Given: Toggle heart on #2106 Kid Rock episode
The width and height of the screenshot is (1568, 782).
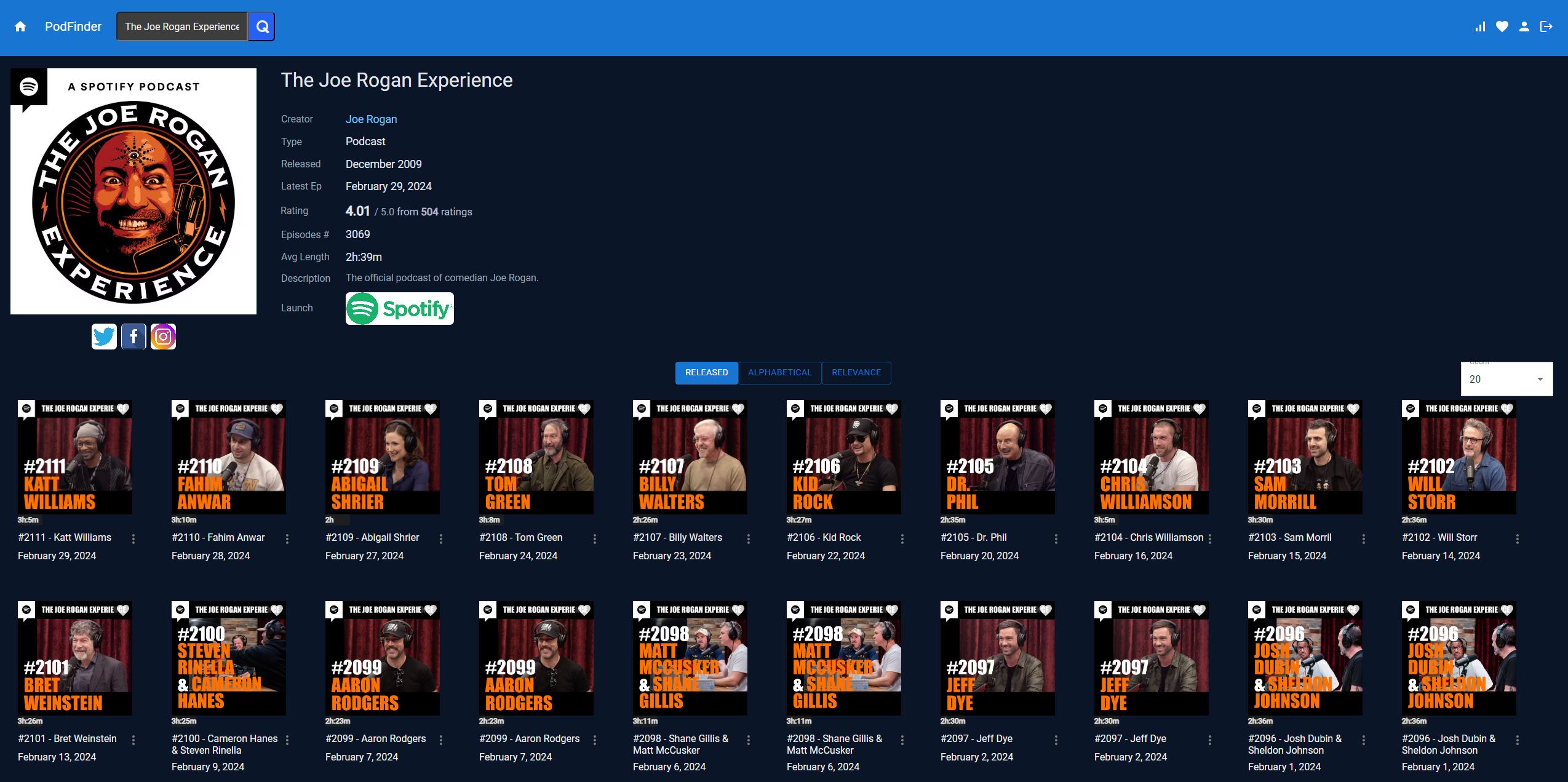Looking at the screenshot, I should (x=892, y=409).
